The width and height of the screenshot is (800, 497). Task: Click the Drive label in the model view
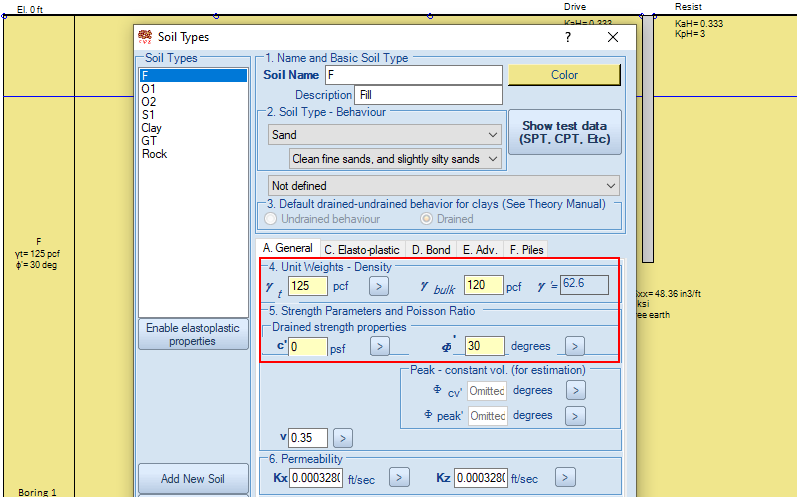(x=575, y=7)
